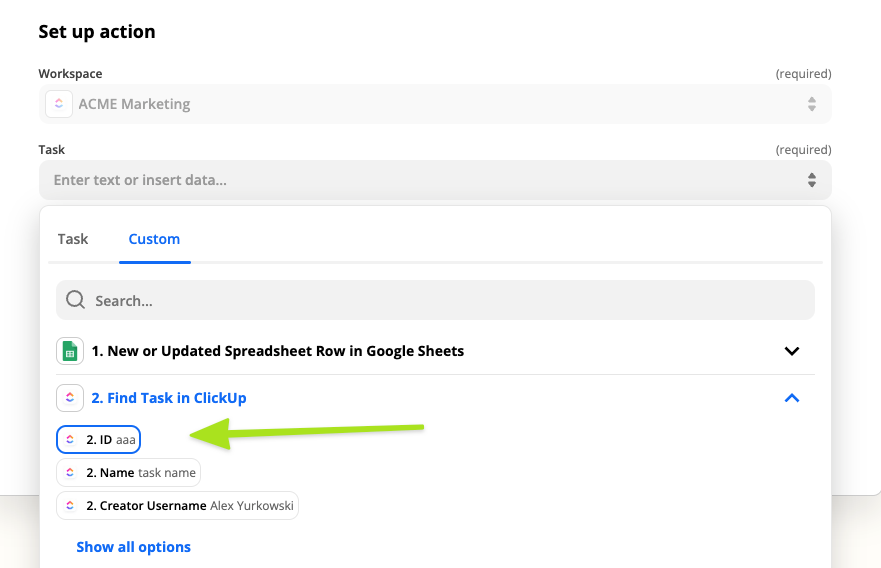Click the Show all options link

133,547
